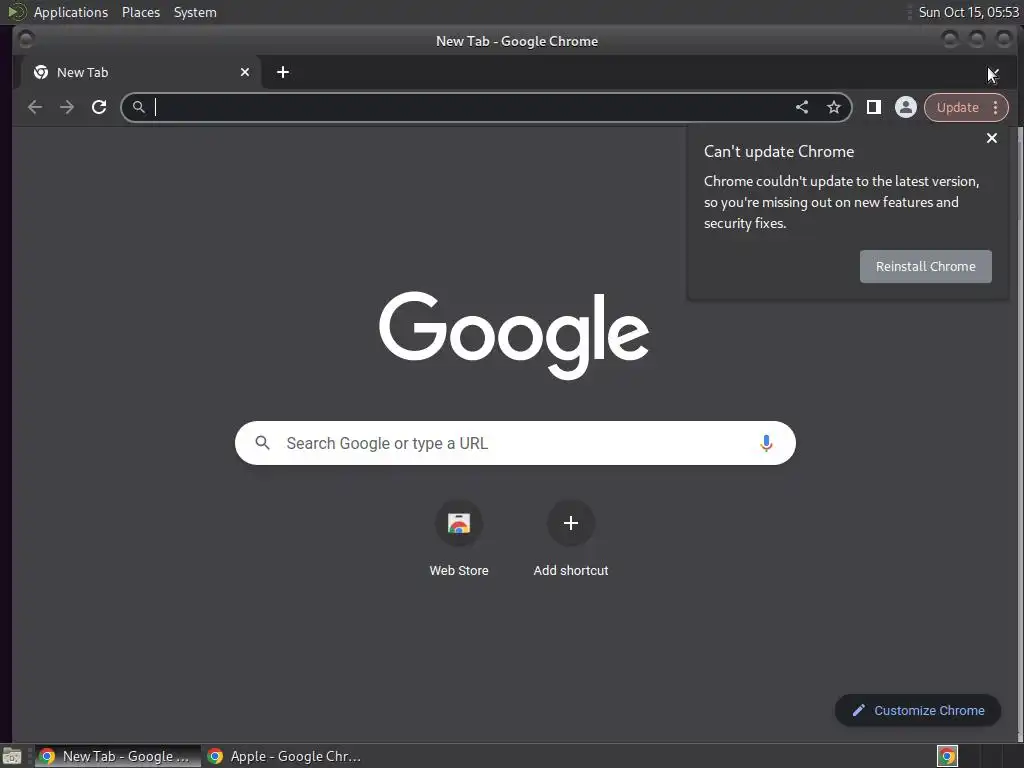The height and width of the screenshot is (768, 1024).
Task: Click the Add shortcut tile
Action: 571,539
